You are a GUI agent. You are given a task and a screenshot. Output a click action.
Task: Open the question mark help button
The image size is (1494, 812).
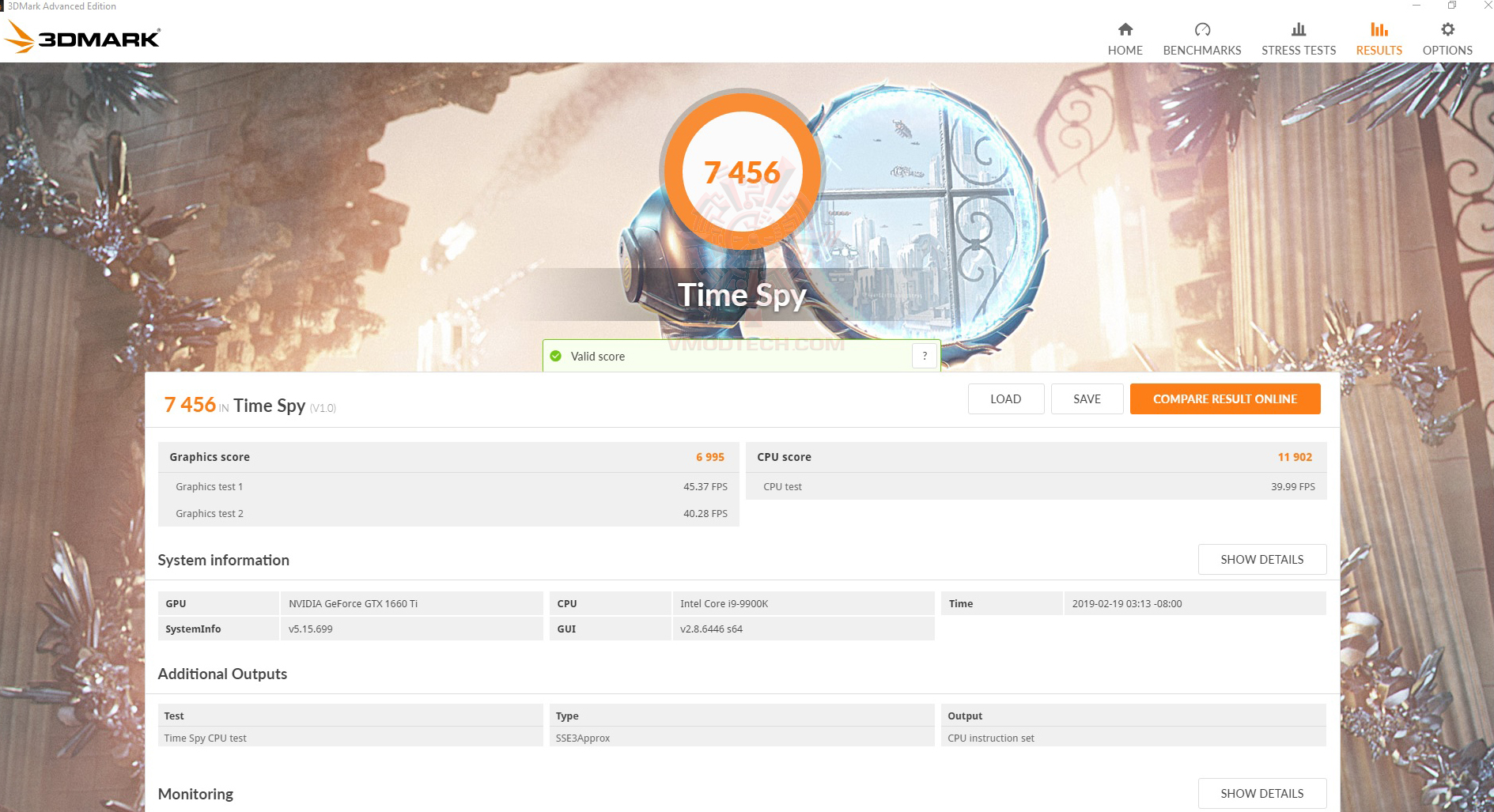tap(925, 356)
